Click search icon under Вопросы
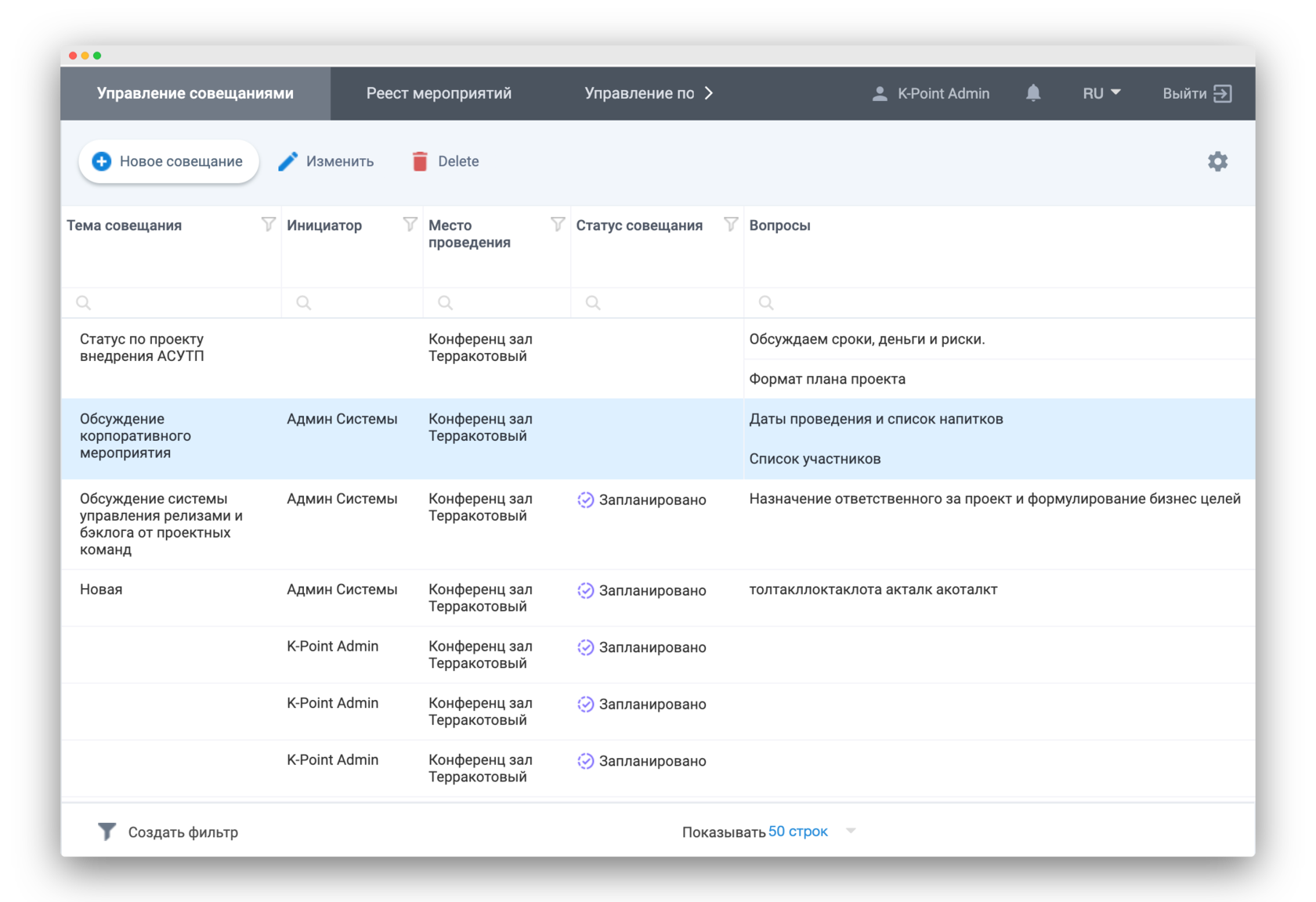The image size is (1316, 902). pyautogui.click(x=766, y=302)
